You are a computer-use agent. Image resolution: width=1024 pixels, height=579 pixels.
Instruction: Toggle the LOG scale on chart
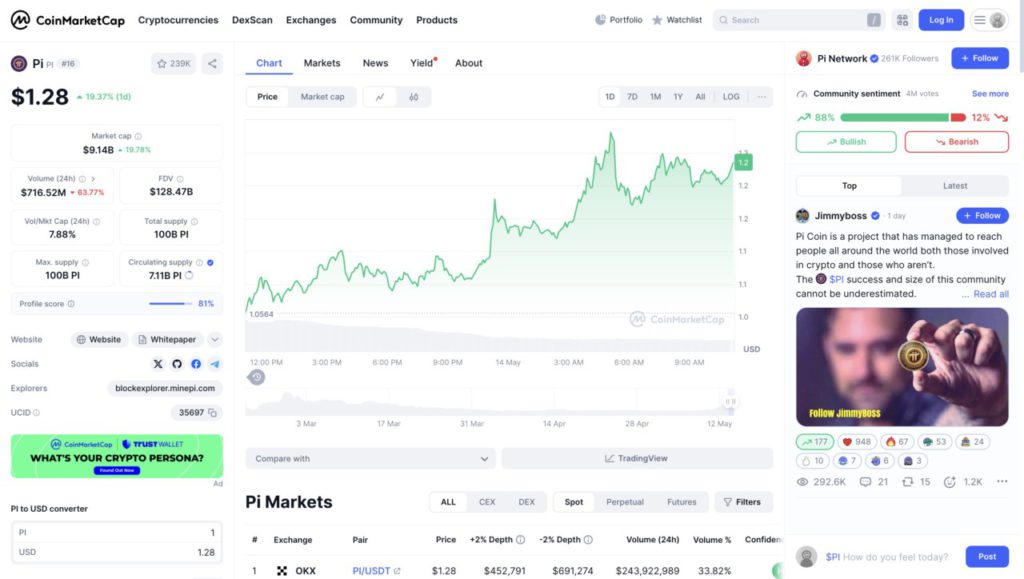731,97
